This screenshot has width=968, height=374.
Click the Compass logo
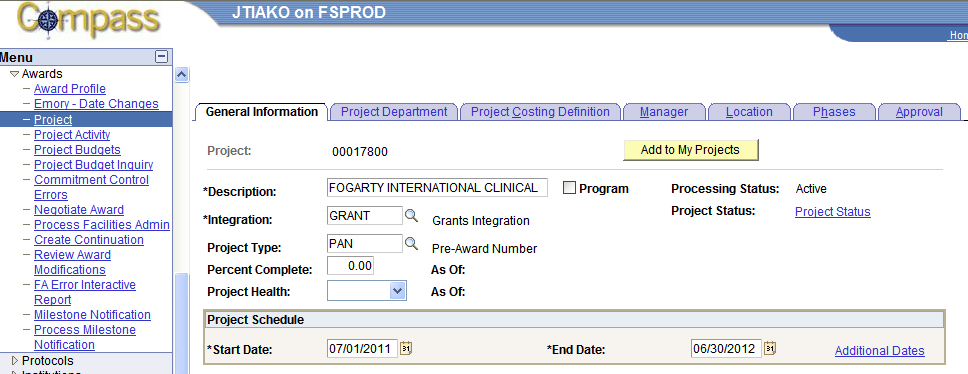(x=89, y=24)
